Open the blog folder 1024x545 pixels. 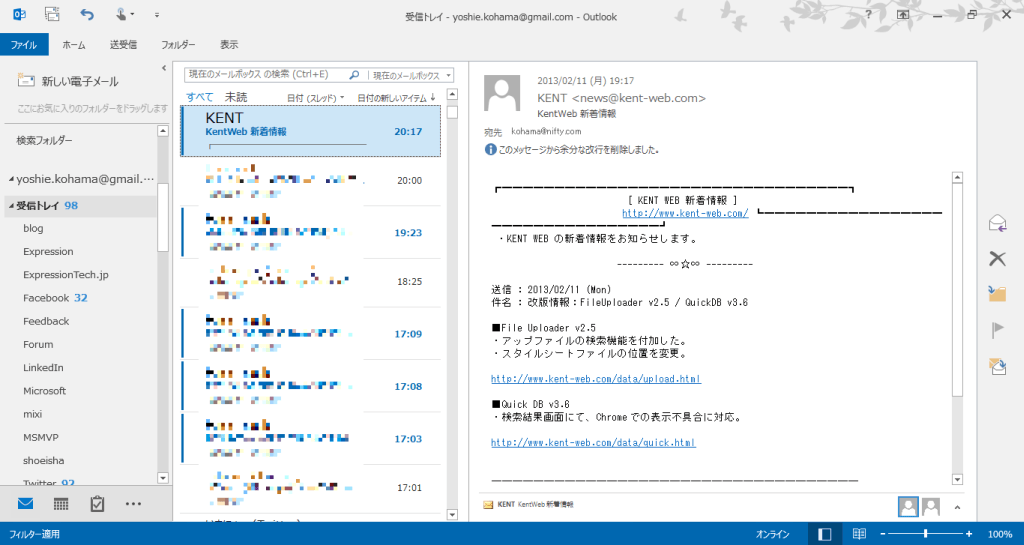click(33, 228)
